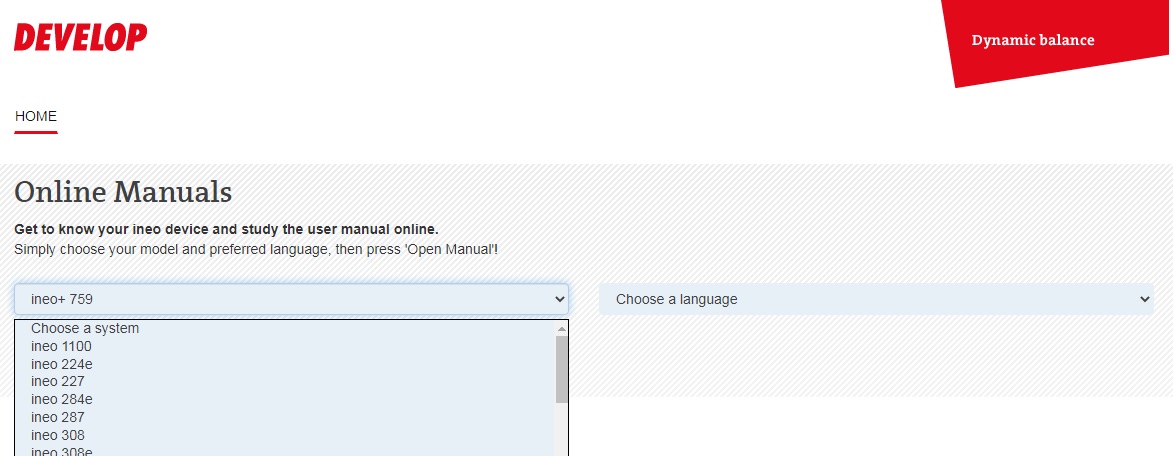
Task: Select the ineo 284e option
Action: pos(62,399)
